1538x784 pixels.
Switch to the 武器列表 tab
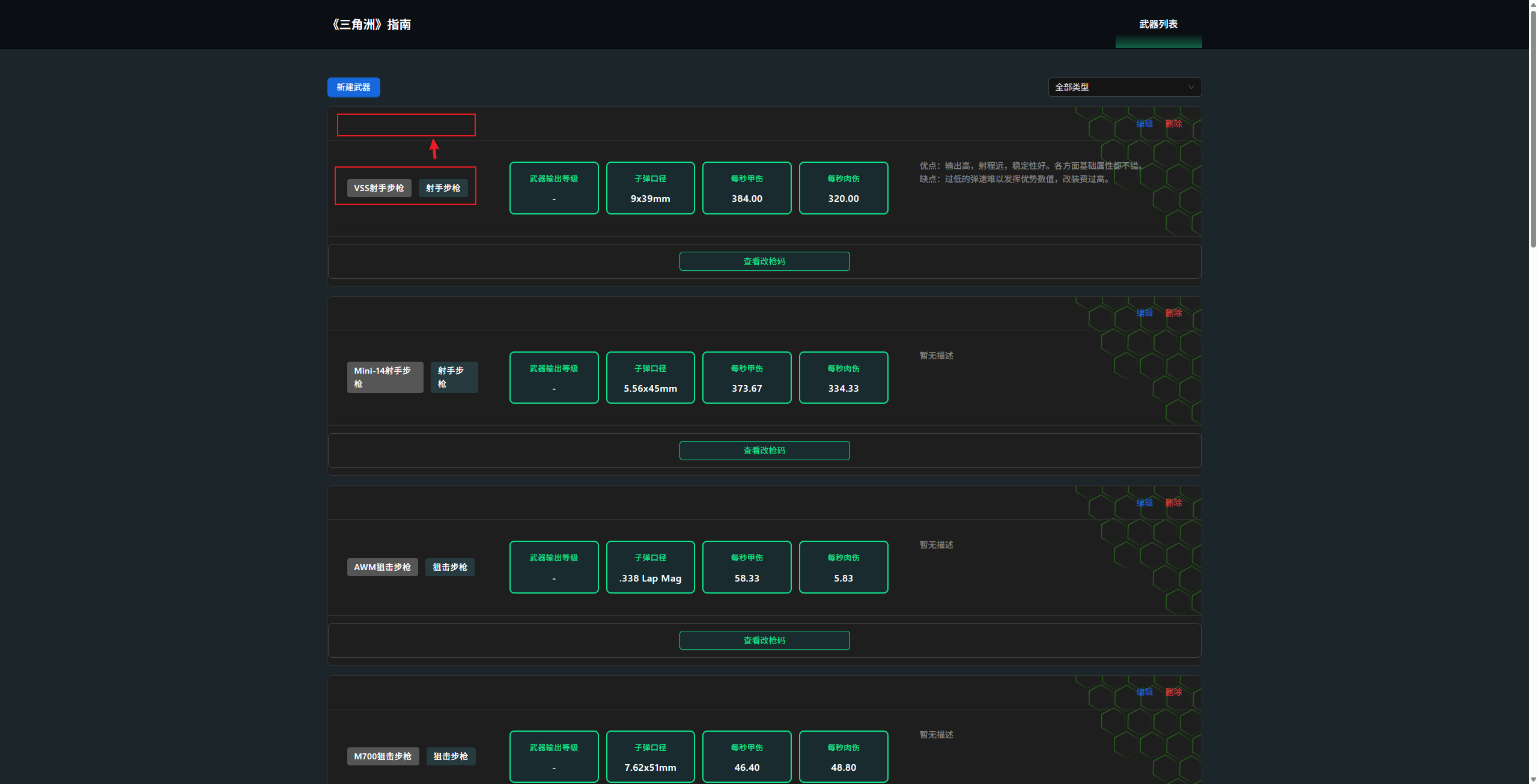1158,24
